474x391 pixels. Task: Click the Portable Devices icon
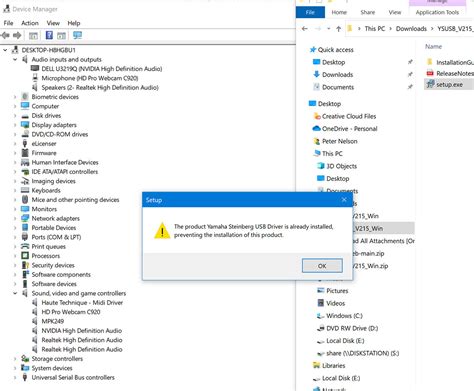pos(25,228)
